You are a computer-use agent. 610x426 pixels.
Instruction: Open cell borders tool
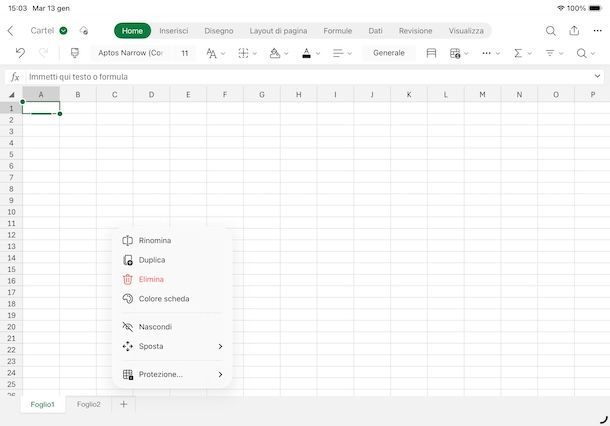[244, 53]
